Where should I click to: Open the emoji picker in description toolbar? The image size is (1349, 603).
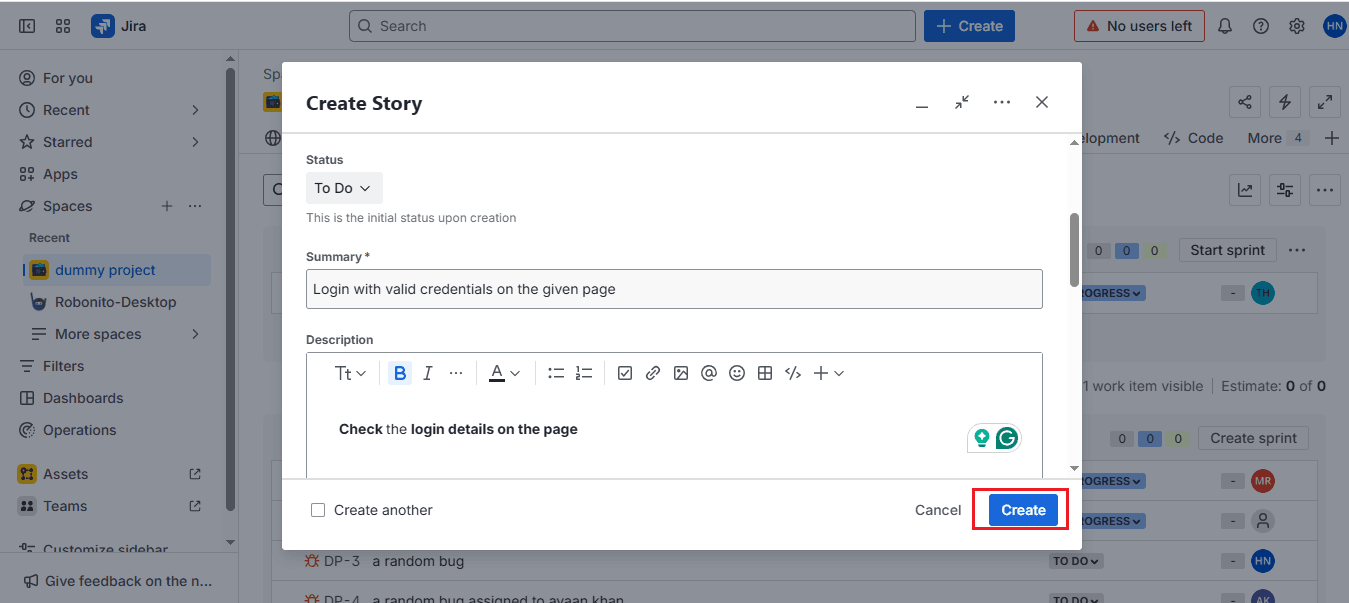737,373
